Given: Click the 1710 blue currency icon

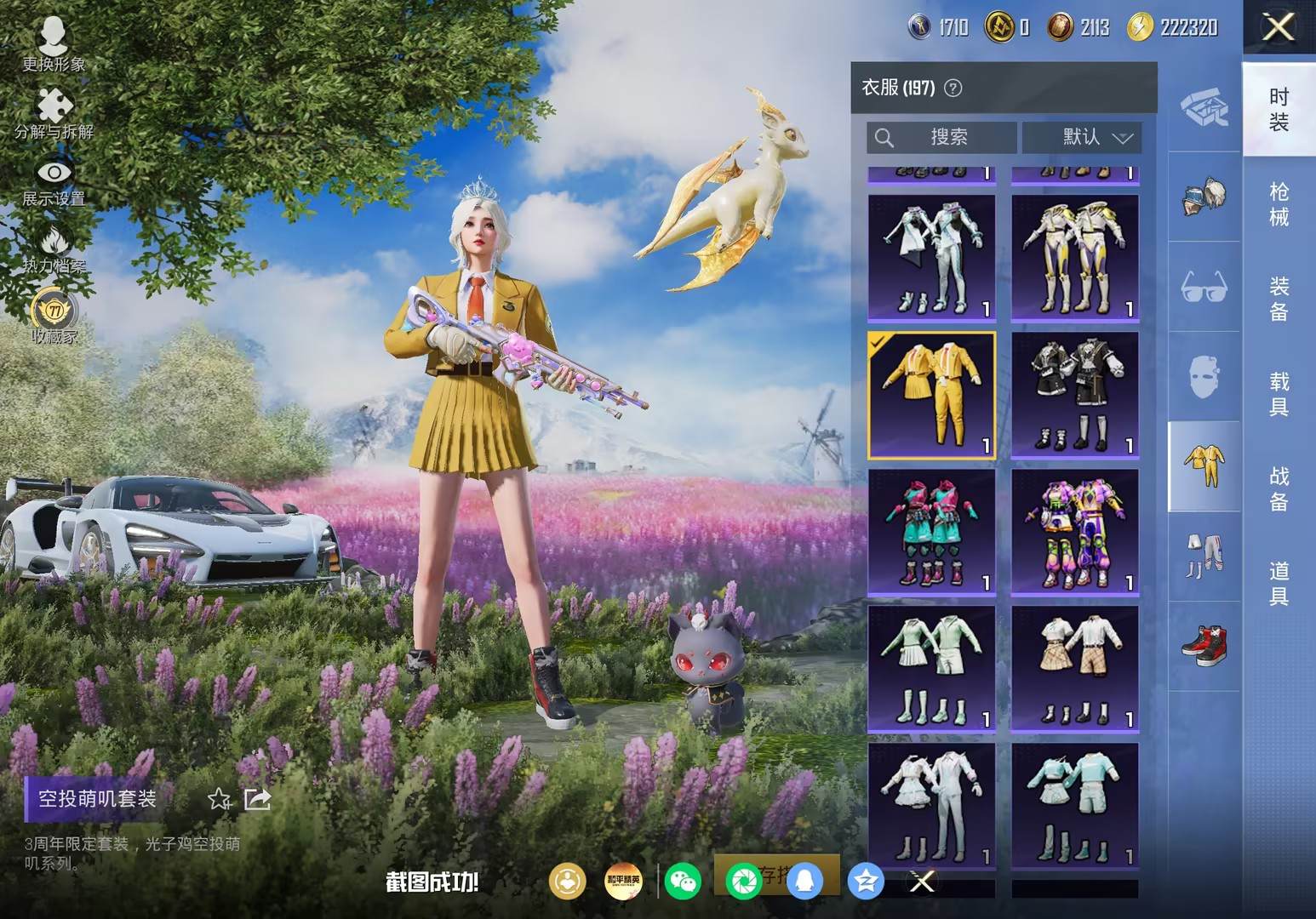Looking at the screenshot, I should coord(920,27).
